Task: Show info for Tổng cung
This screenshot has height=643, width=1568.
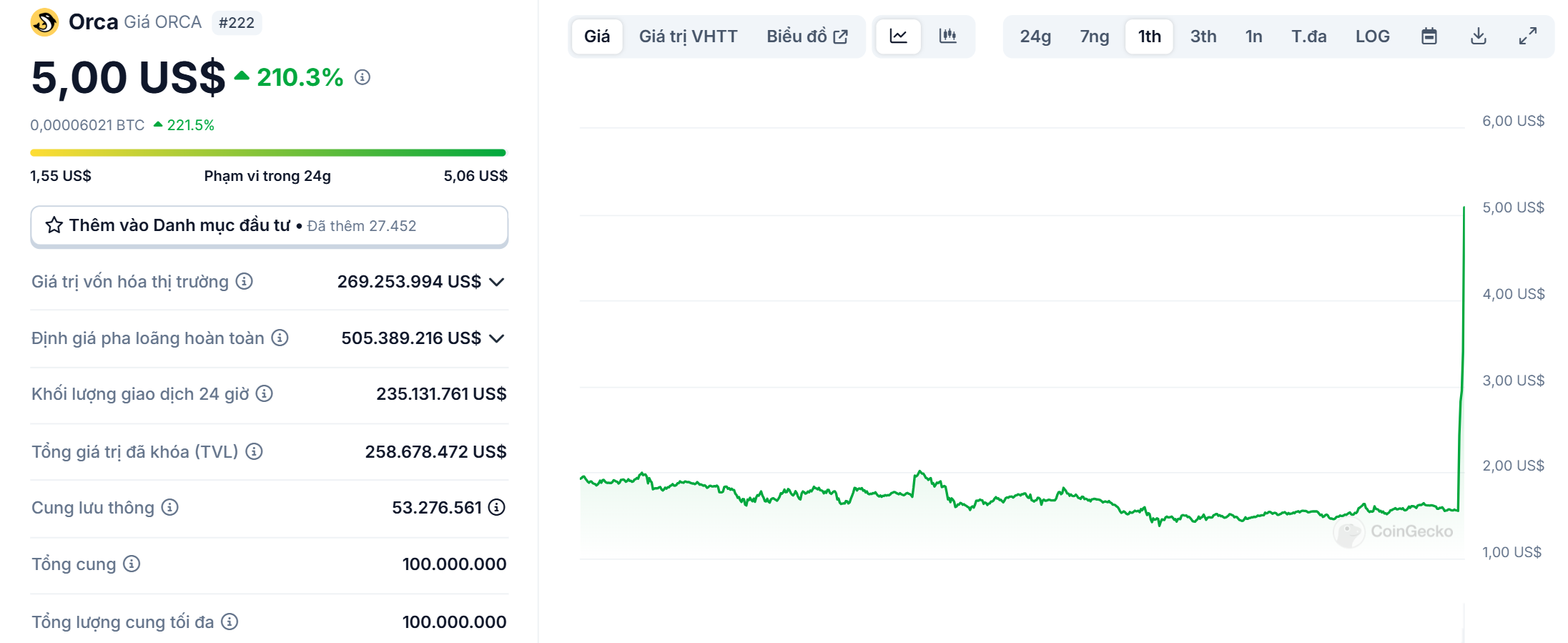Action: click(132, 564)
